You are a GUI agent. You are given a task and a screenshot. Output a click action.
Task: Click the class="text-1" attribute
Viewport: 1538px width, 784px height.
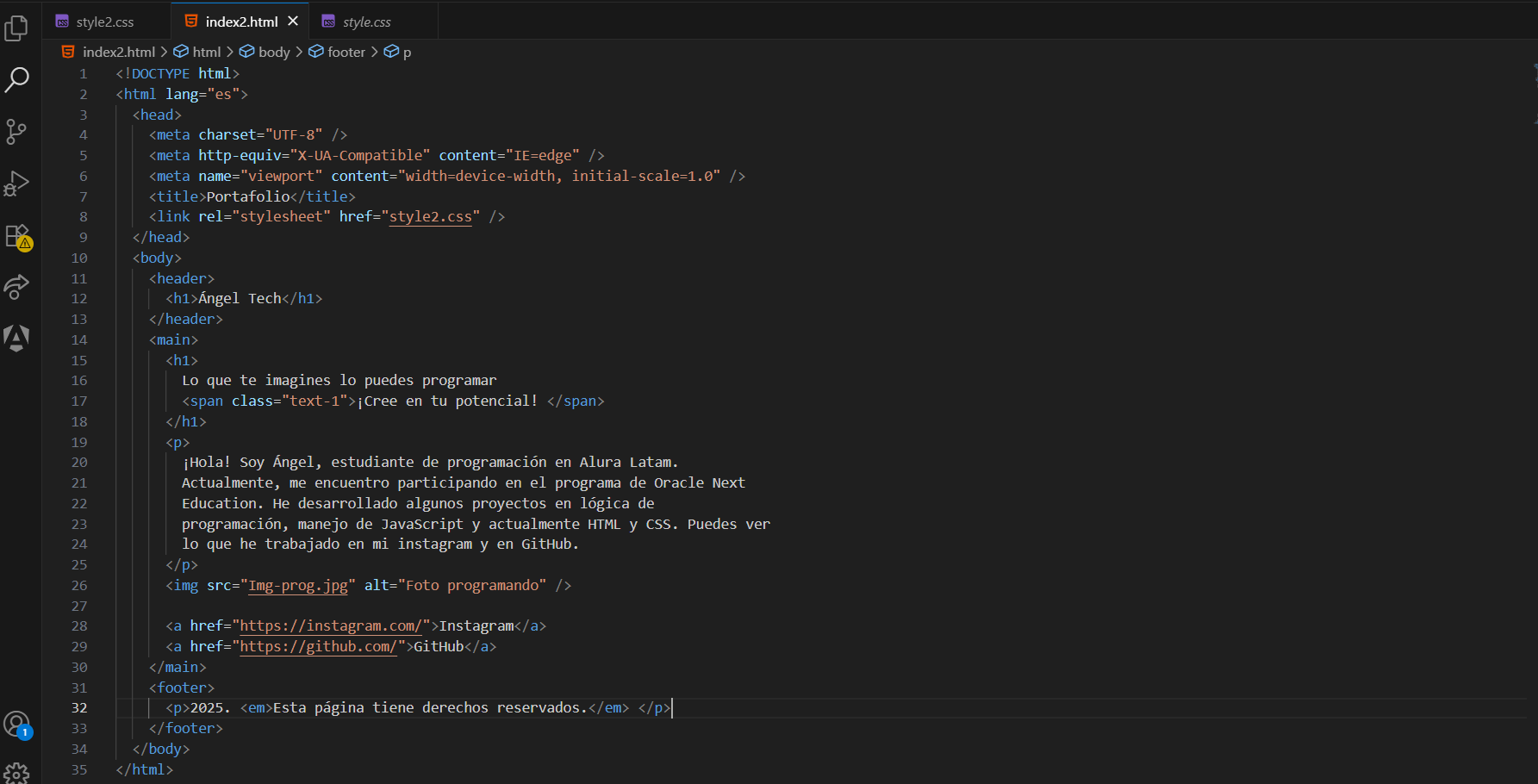(290, 401)
